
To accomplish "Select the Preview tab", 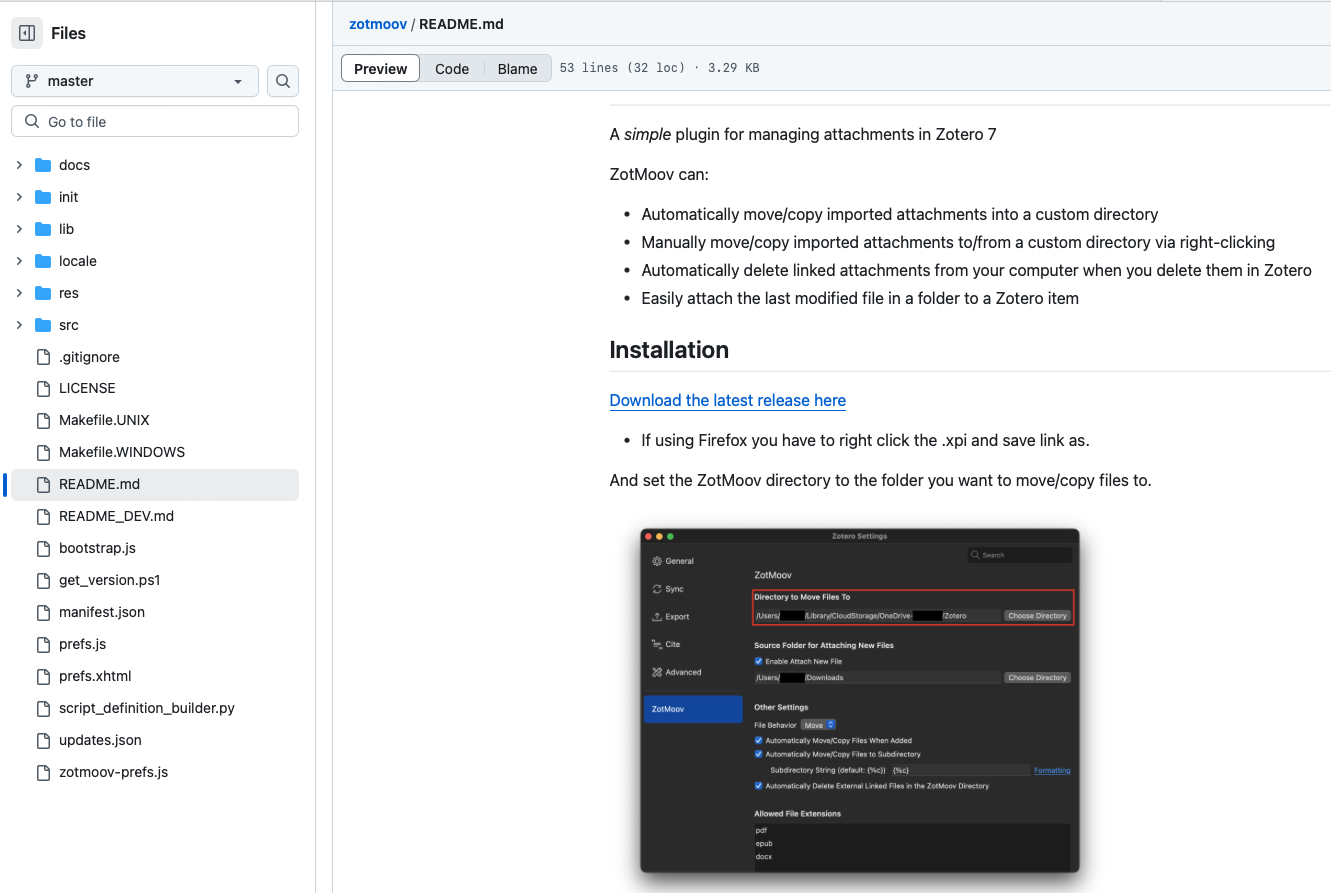I will [x=380, y=69].
